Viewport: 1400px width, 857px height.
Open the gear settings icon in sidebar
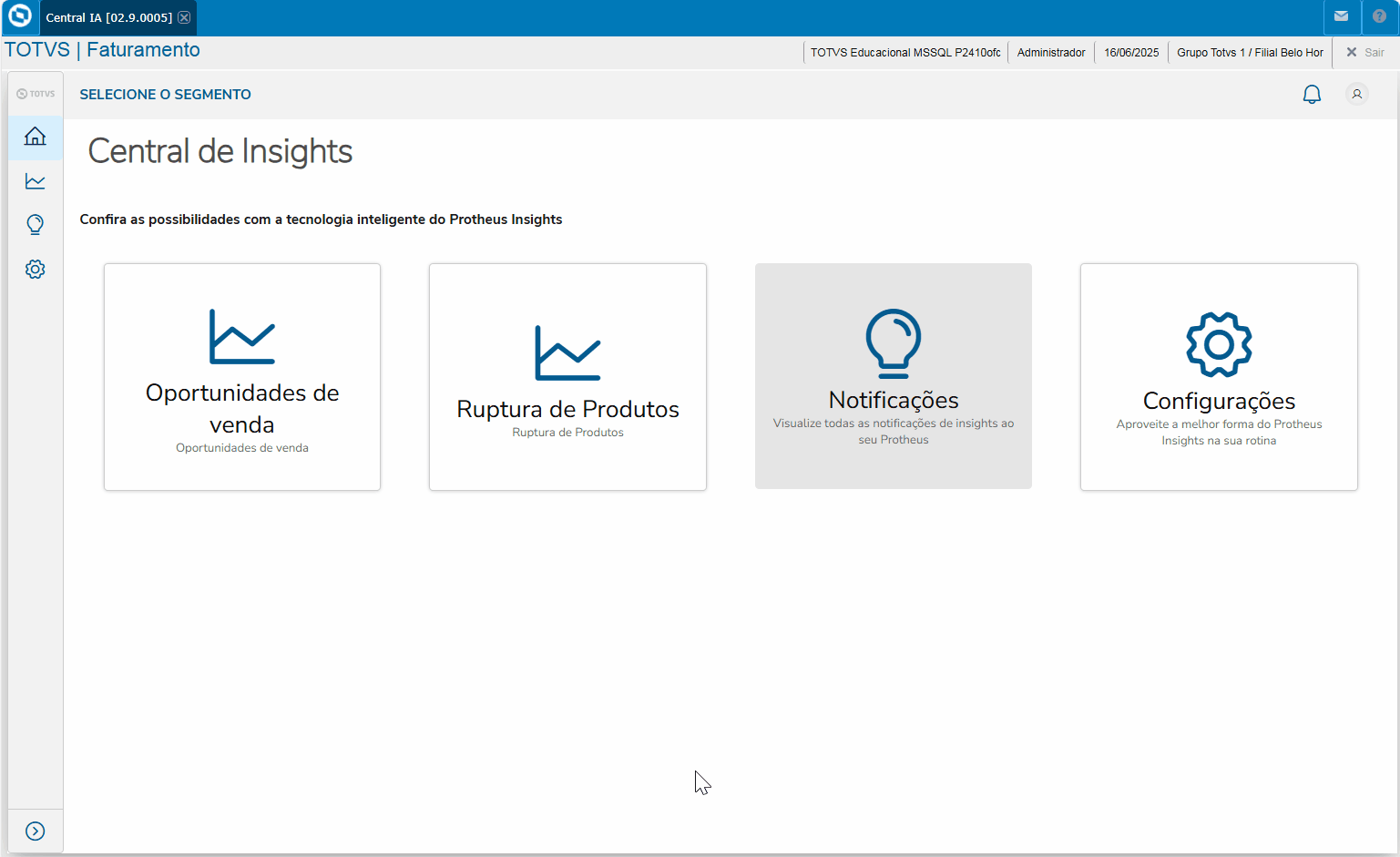point(36,270)
